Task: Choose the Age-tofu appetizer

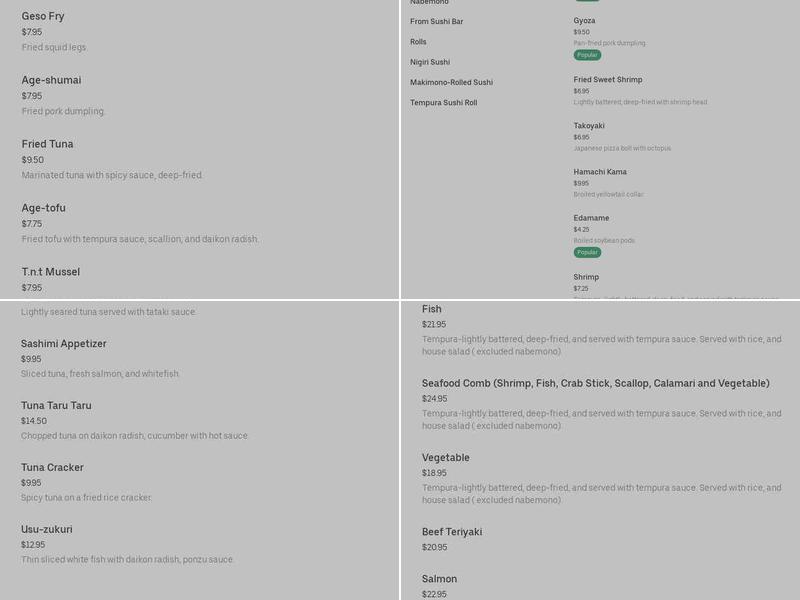Action: (x=43, y=208)
